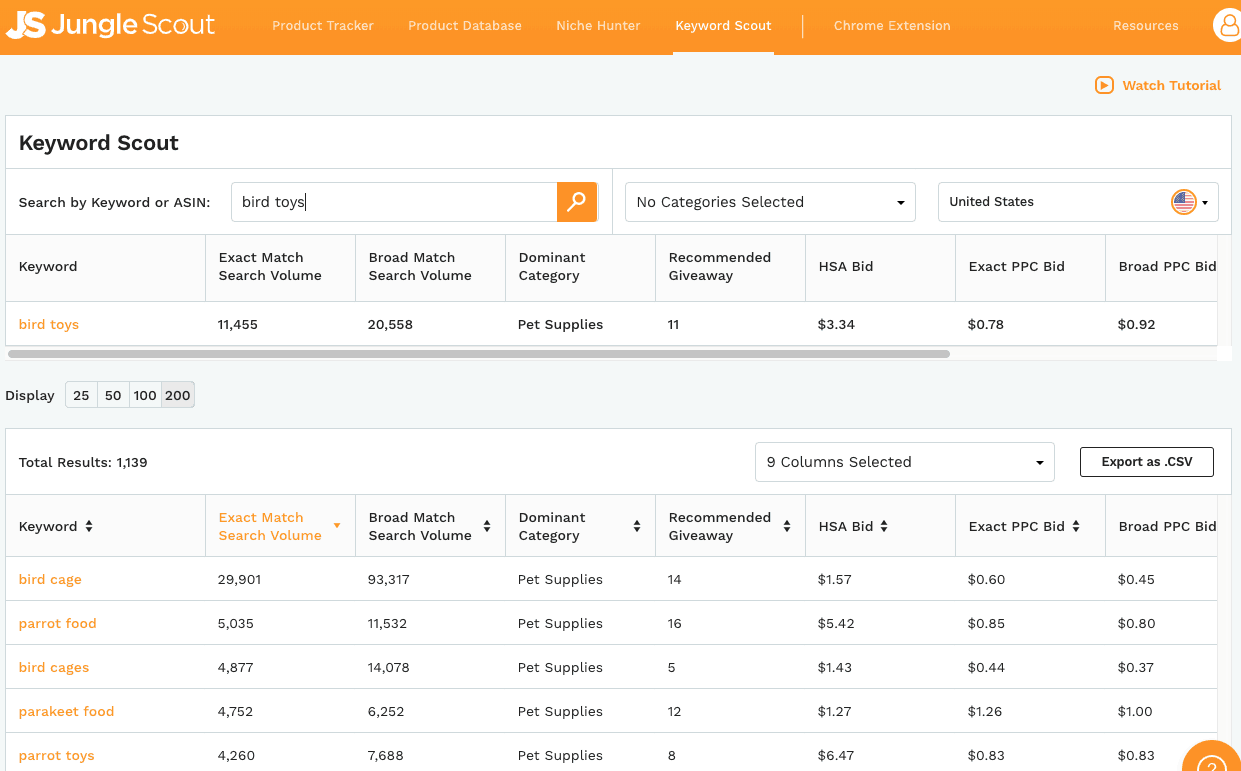Viewport: 1241px width, 771px height.
Task: Set display to 50 results
Action: 113,395
